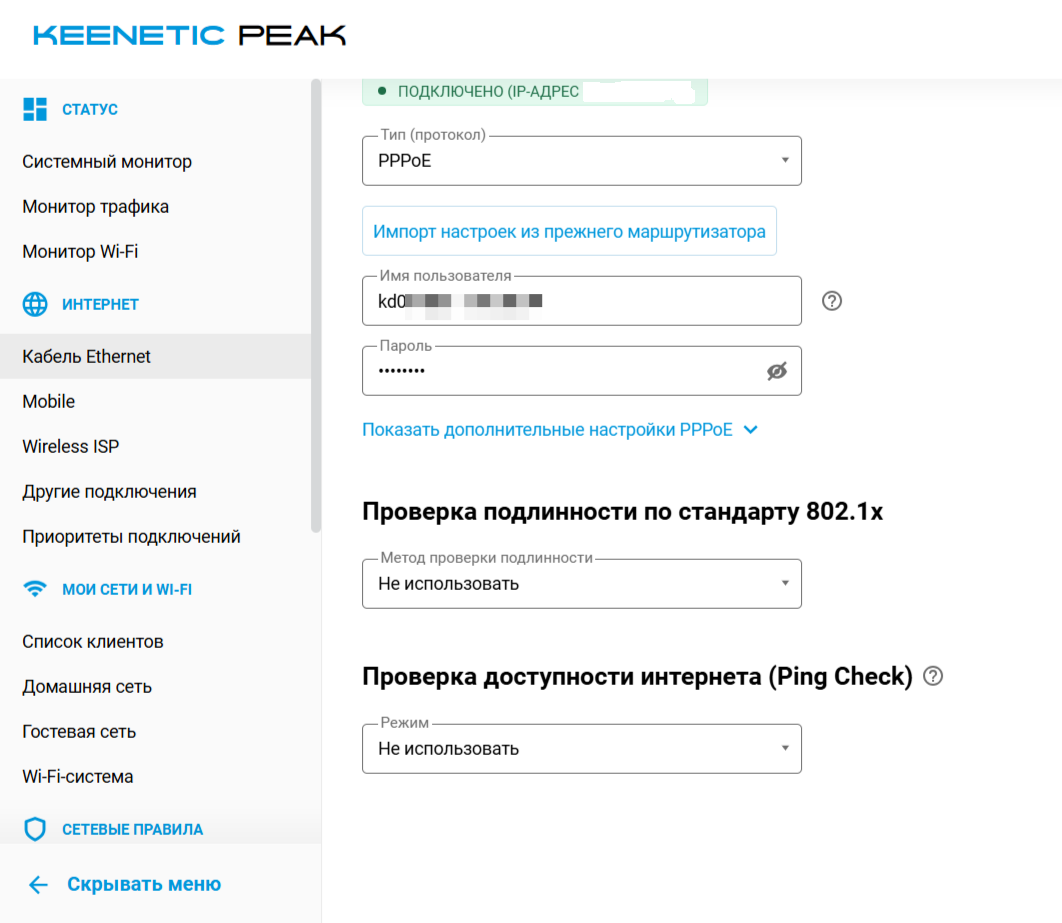The width and height of the screenshot is (1062, 923).
Task: Click the Интернет globe icon
Action: tap(35, 304)
